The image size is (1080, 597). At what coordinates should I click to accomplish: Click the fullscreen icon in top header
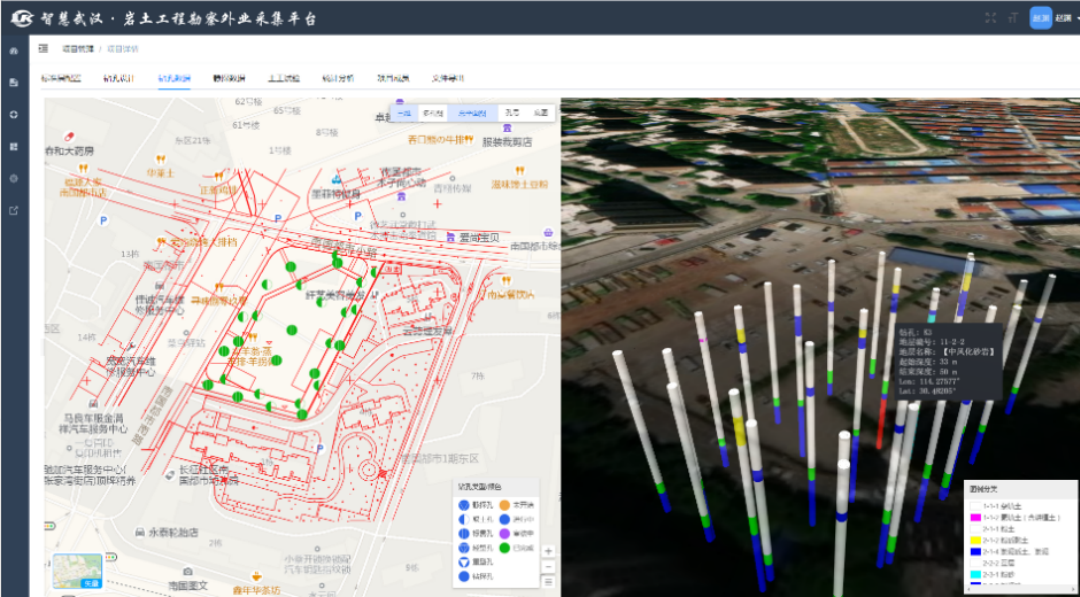[x=990, y=18]
